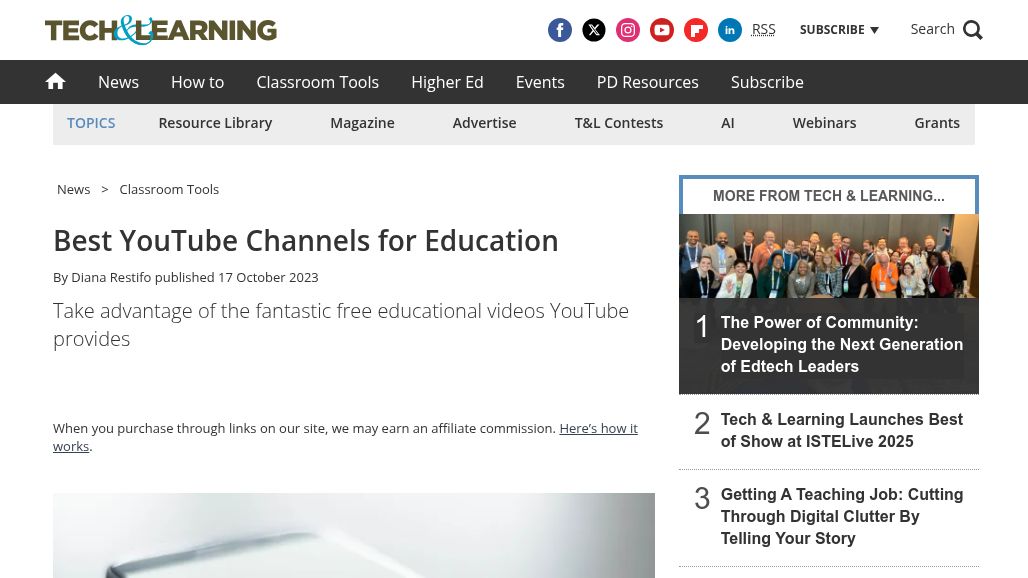
Task: Open the Flipboard social icon
Action: pos(696,30)
